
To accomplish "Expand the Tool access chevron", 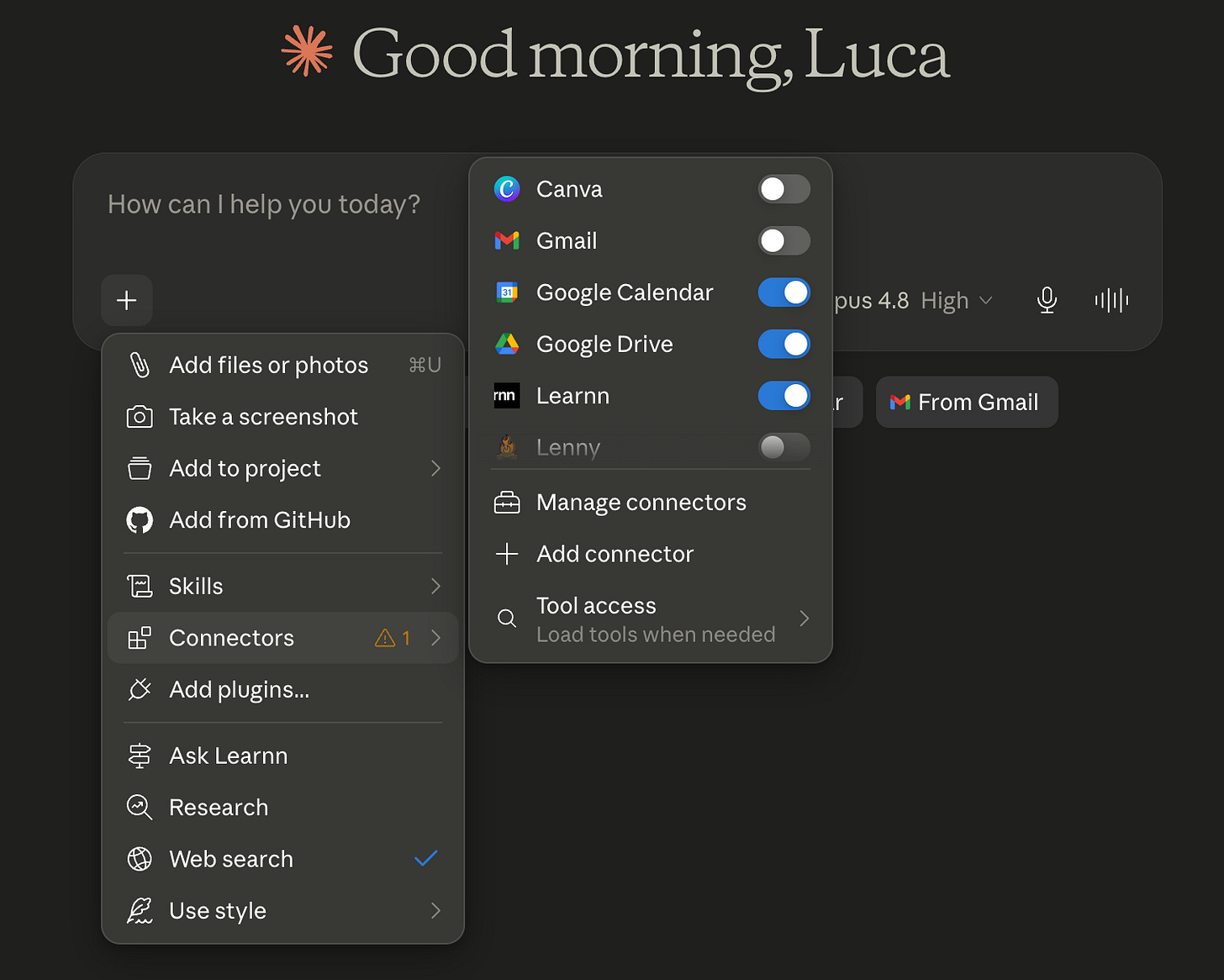I will click(x=805, y=619).
